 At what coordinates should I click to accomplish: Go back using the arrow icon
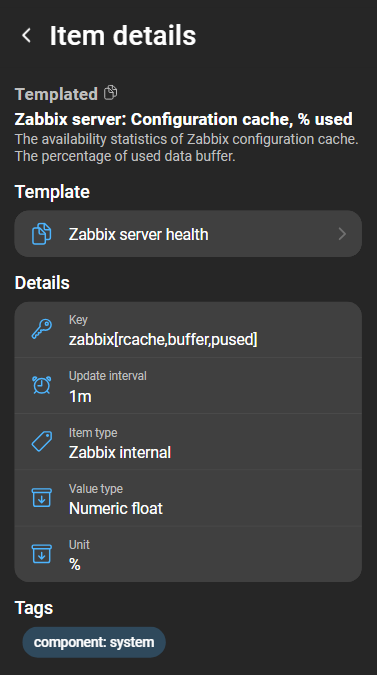(27, 35)
